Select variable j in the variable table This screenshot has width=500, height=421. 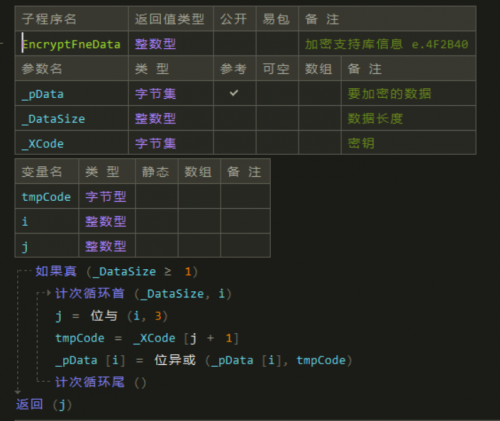[25, 247]
